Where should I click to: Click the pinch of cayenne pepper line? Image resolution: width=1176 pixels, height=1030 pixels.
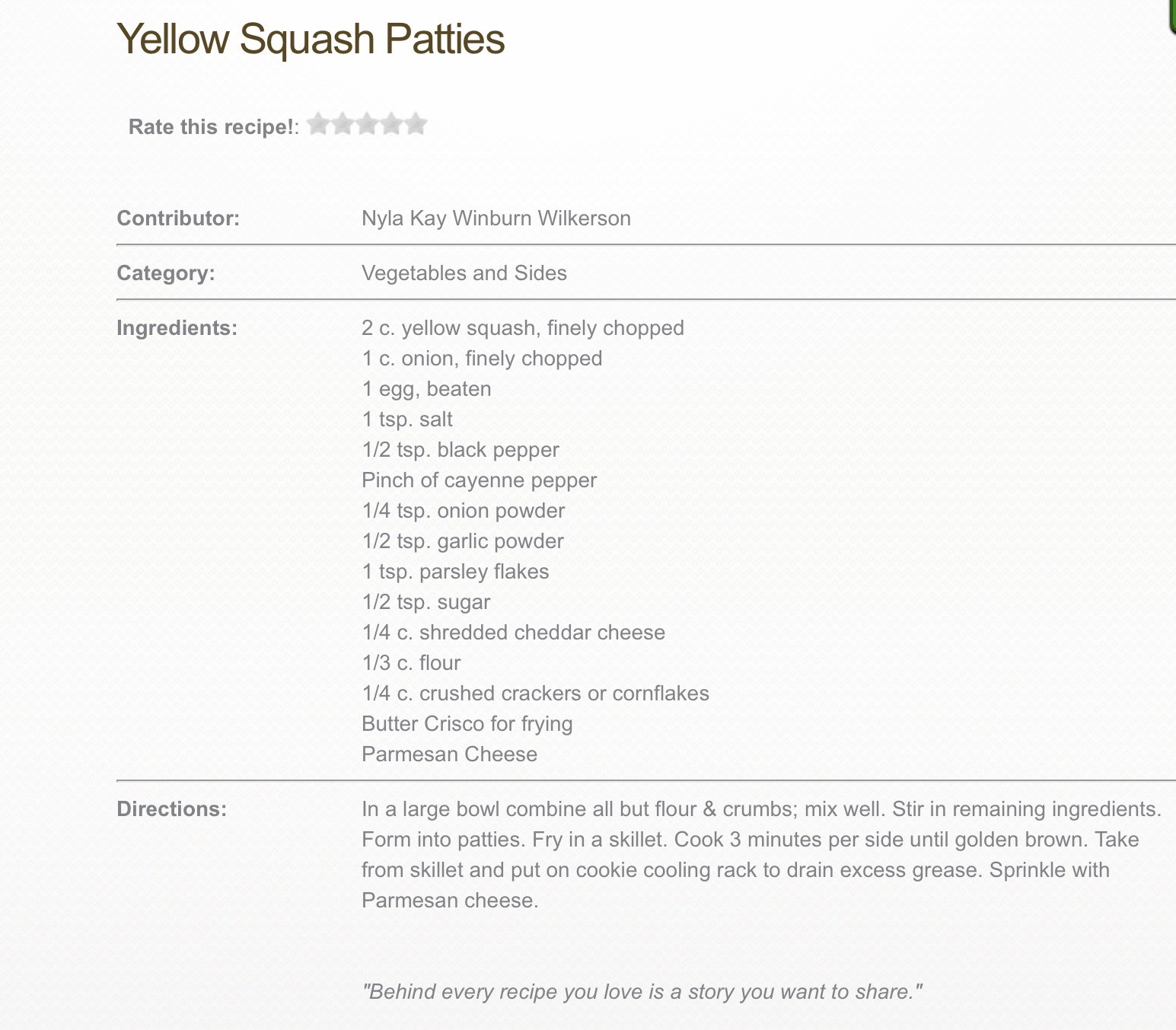click(479, 480)
